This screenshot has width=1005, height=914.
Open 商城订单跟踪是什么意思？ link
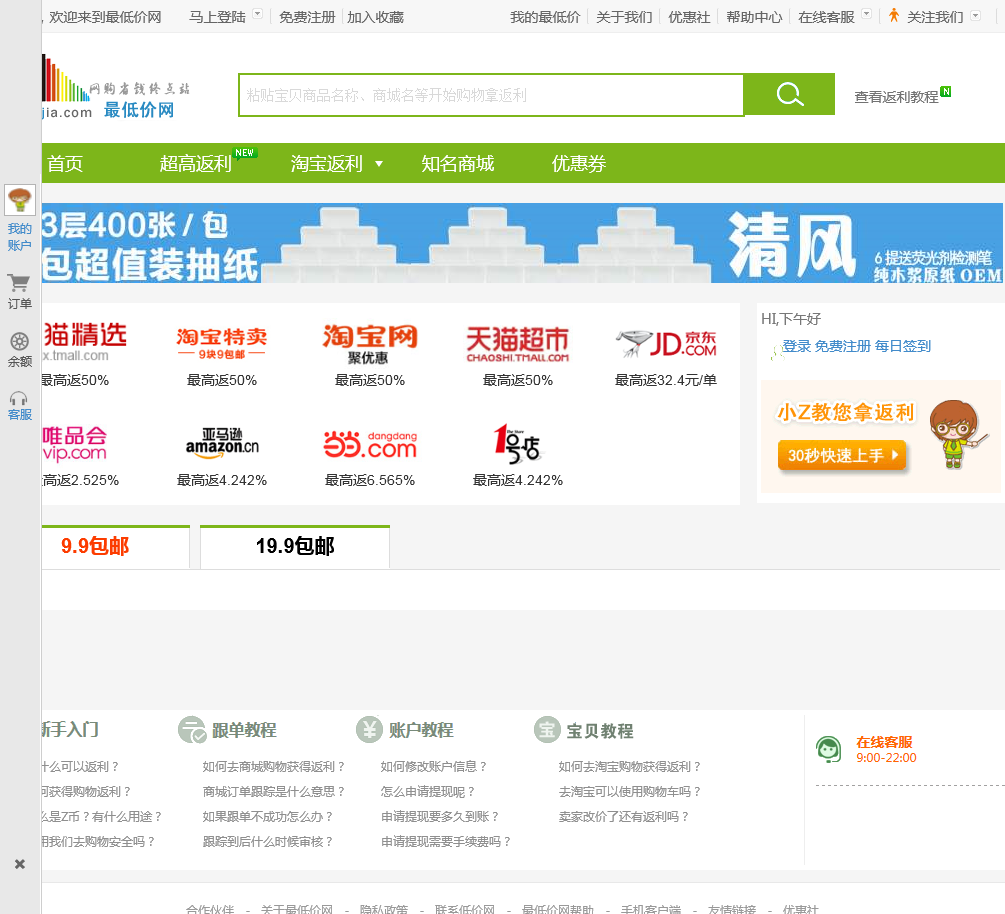pyautogui.click(x=274, y=792)
